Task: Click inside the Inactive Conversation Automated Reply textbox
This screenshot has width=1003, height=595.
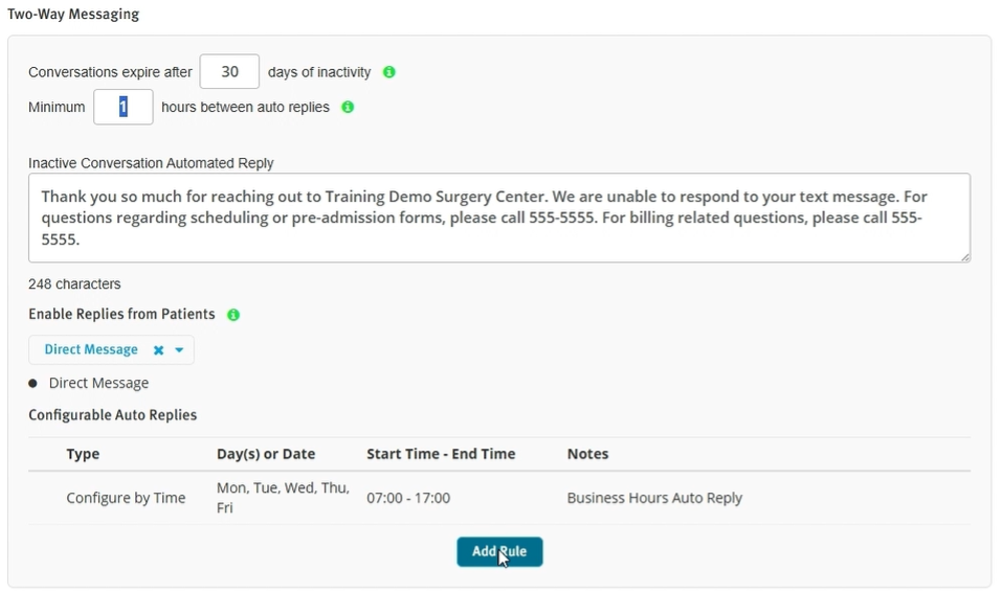Action: click(499, 218)
